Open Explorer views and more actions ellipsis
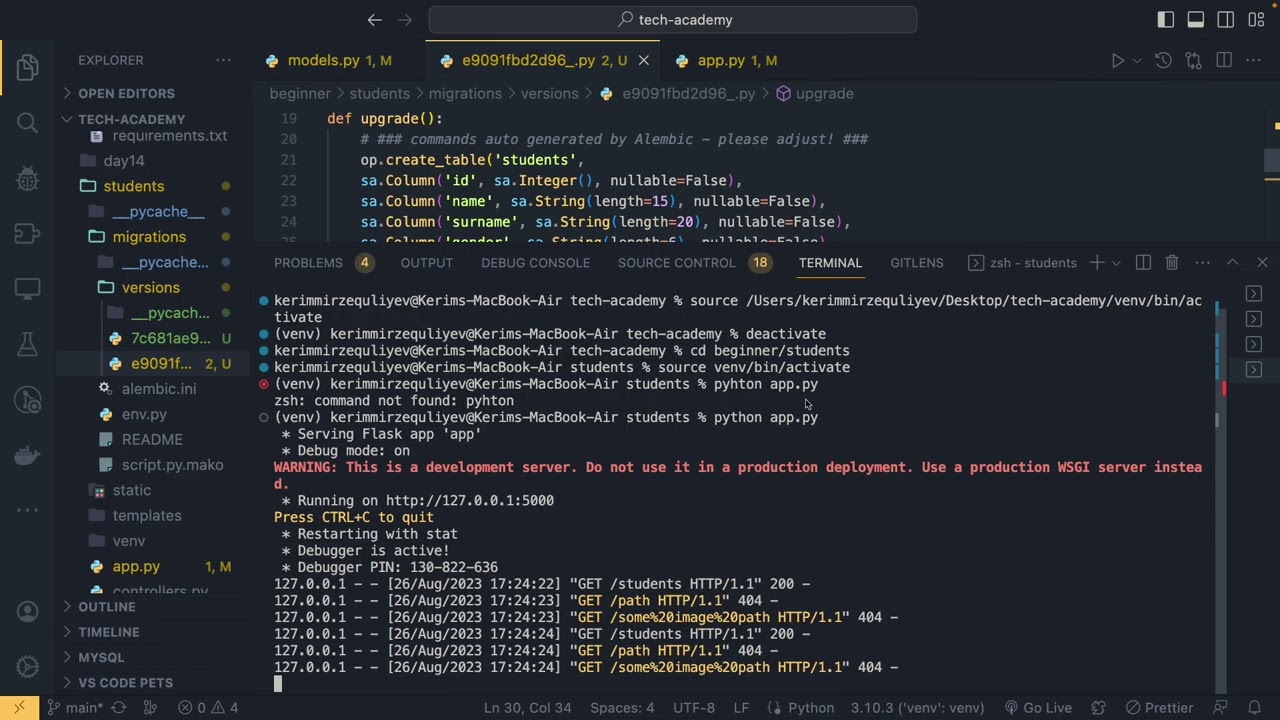 pyautogui.click(x=223, y=60)
